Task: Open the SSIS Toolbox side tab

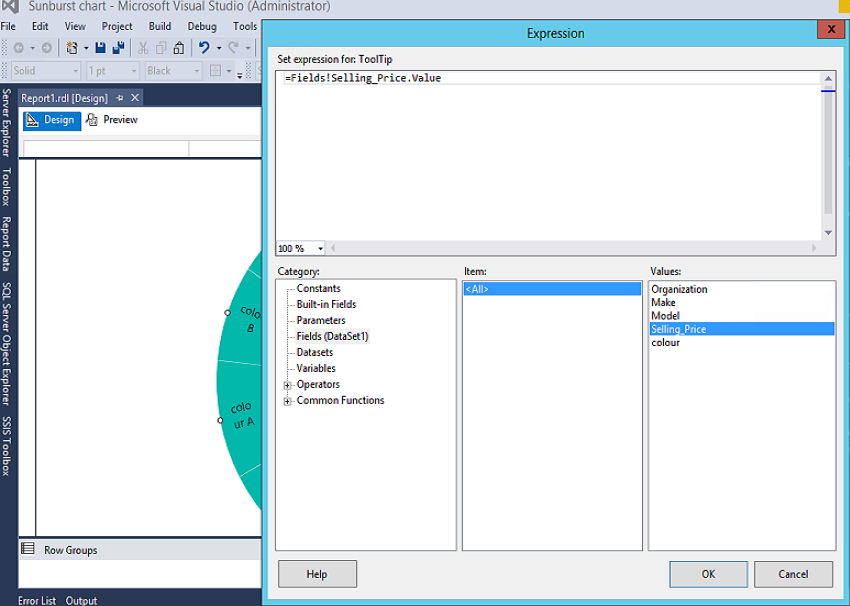Action: [6, 446]
